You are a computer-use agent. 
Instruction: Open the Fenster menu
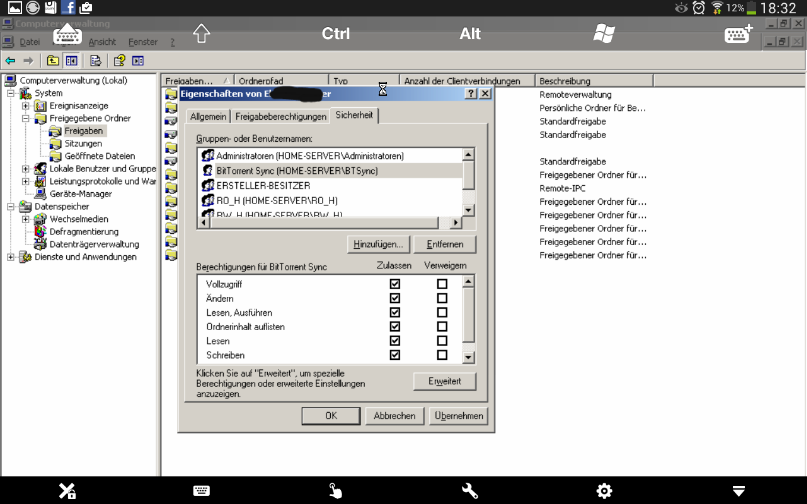143,42
